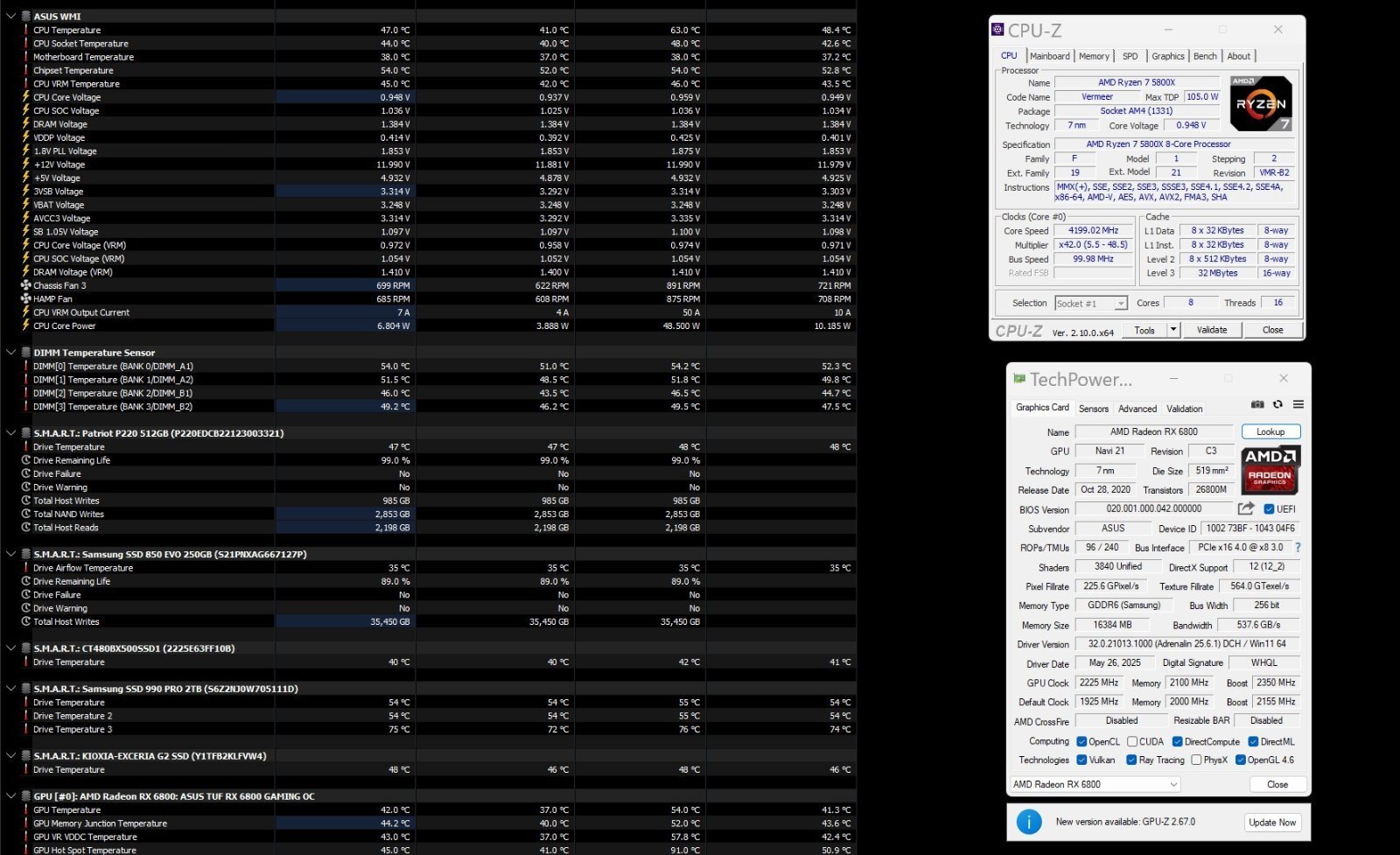1400x855 pixels.
Task: Click the Close button in the GPU-Z window
Action: coord(1277,784)
